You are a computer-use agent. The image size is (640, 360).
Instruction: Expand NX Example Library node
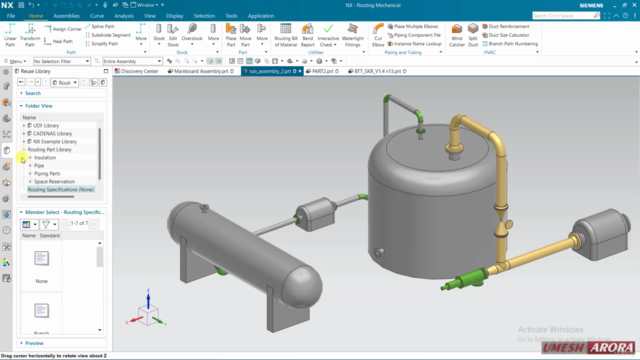click(24, 142)
